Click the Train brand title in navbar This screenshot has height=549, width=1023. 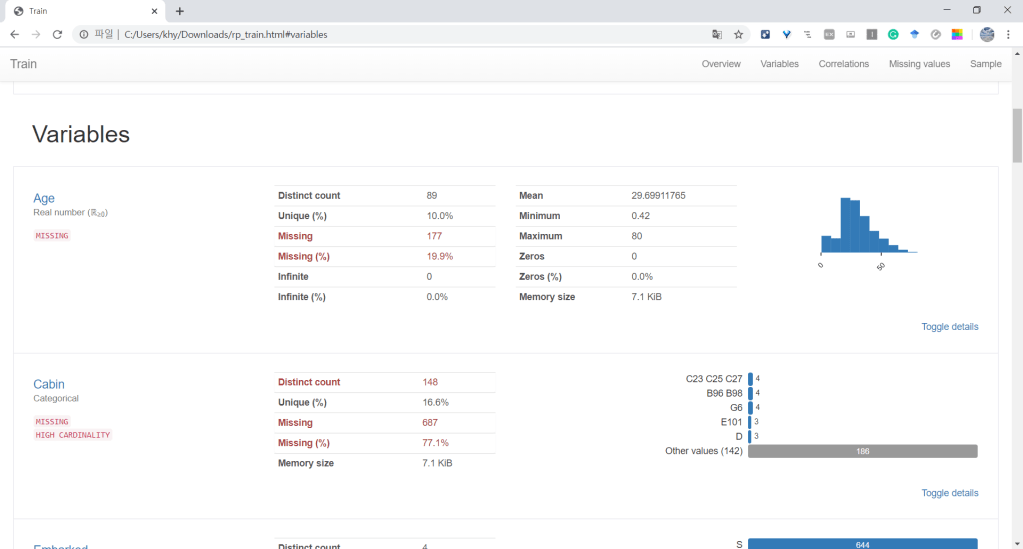[24, 64]
